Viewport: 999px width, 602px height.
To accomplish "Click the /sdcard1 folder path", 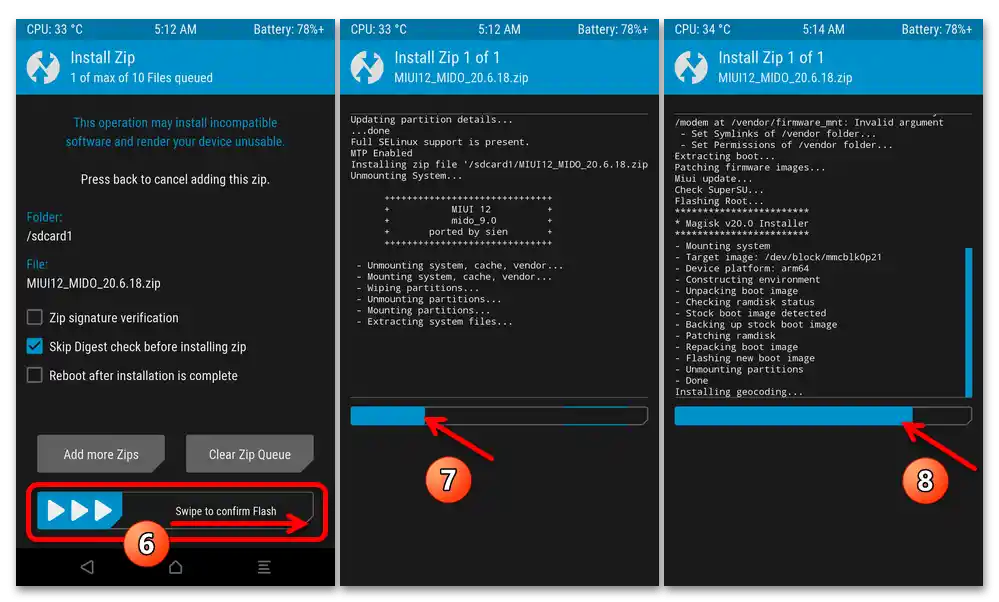I will pos(50,236).
